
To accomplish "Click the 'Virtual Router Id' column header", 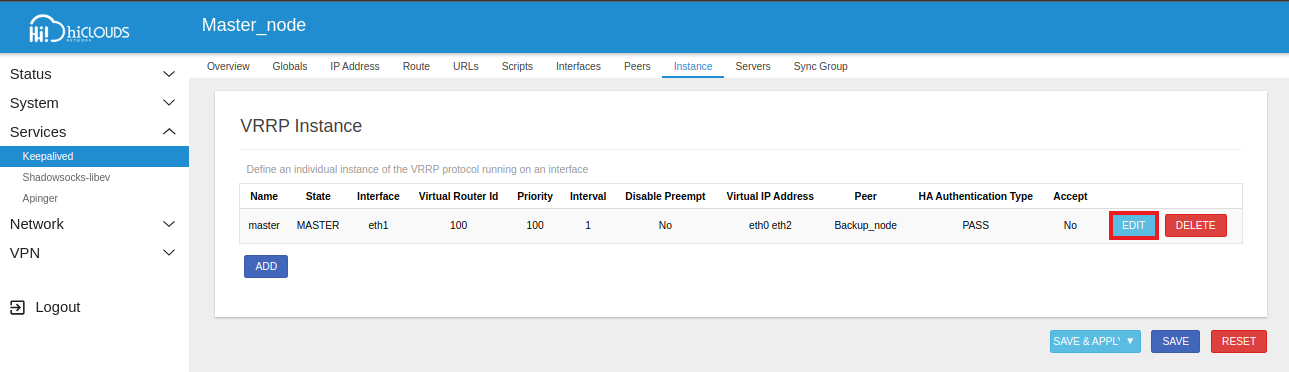I will tap(458, 196).
